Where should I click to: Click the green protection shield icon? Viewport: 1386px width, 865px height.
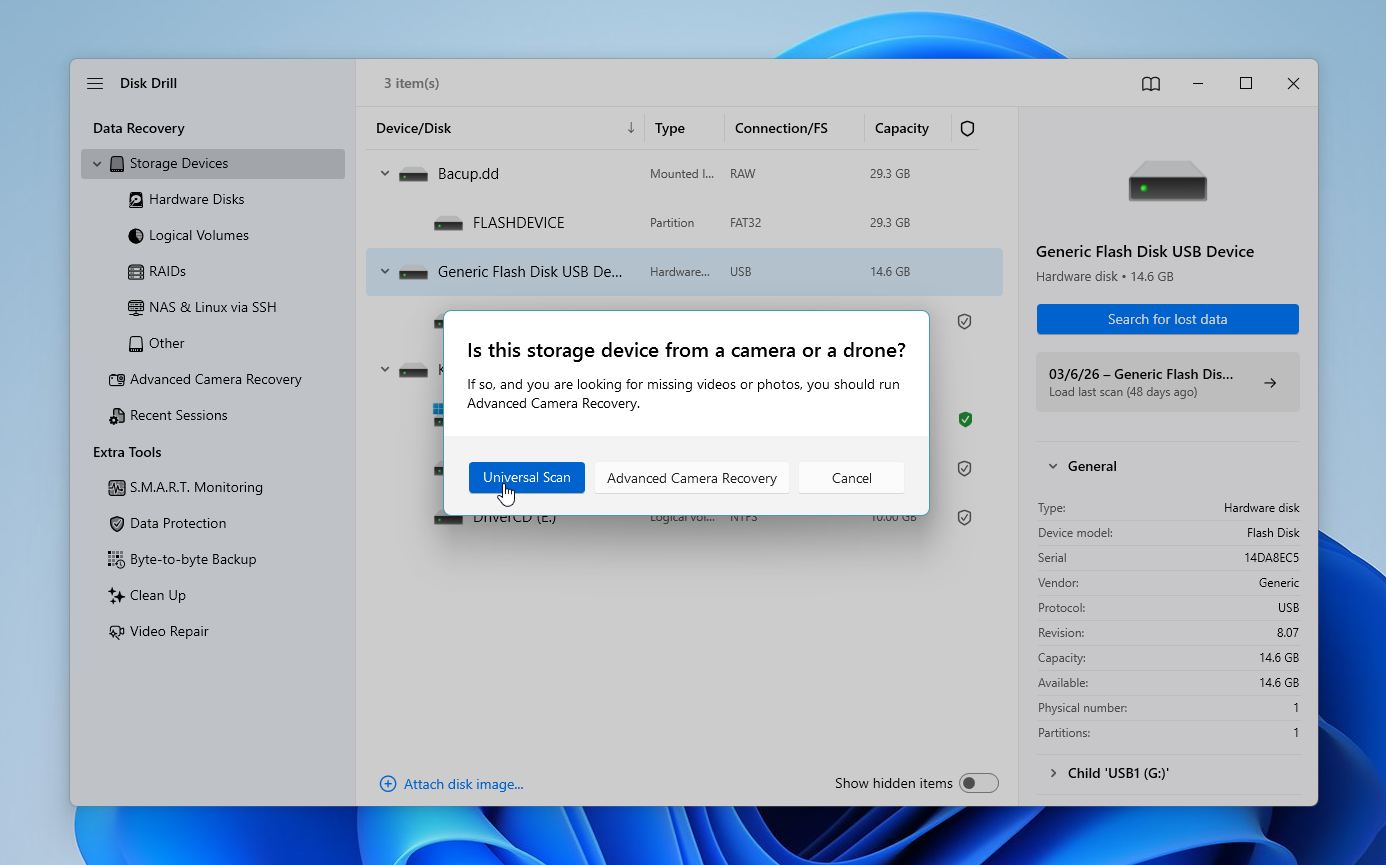965,420
